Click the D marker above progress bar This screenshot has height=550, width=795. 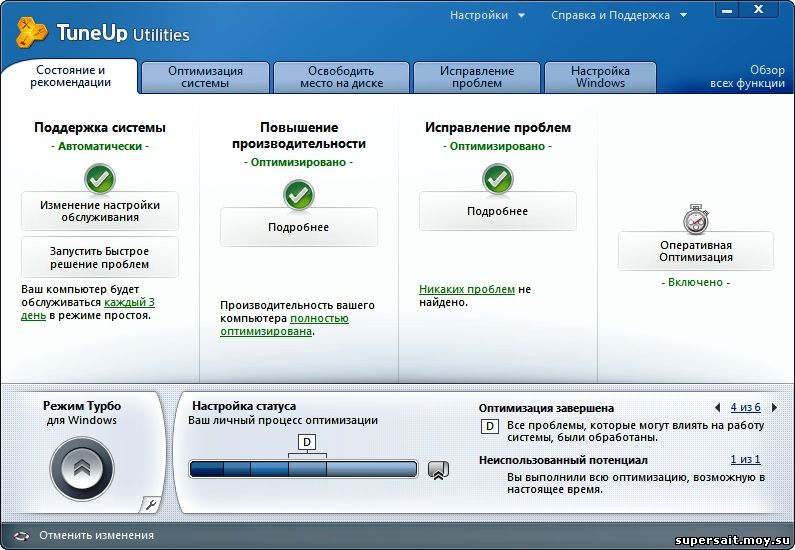307,442
